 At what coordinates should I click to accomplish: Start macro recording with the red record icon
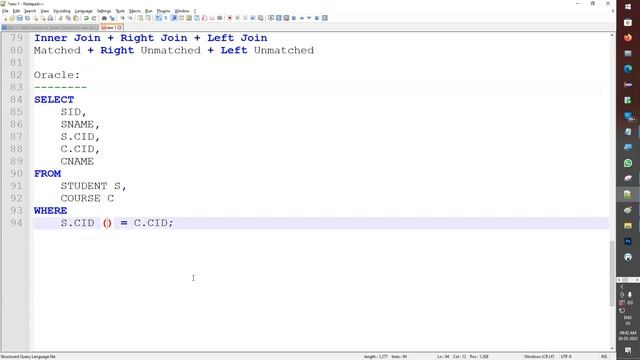point(229,18)
